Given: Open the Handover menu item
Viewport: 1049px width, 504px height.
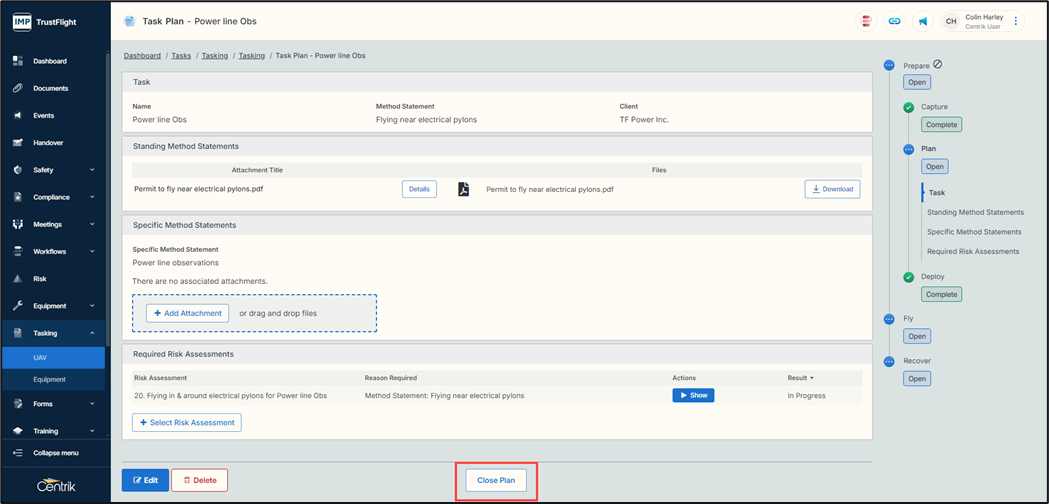Looking at the screenshot, I should (x=49, y=143).
